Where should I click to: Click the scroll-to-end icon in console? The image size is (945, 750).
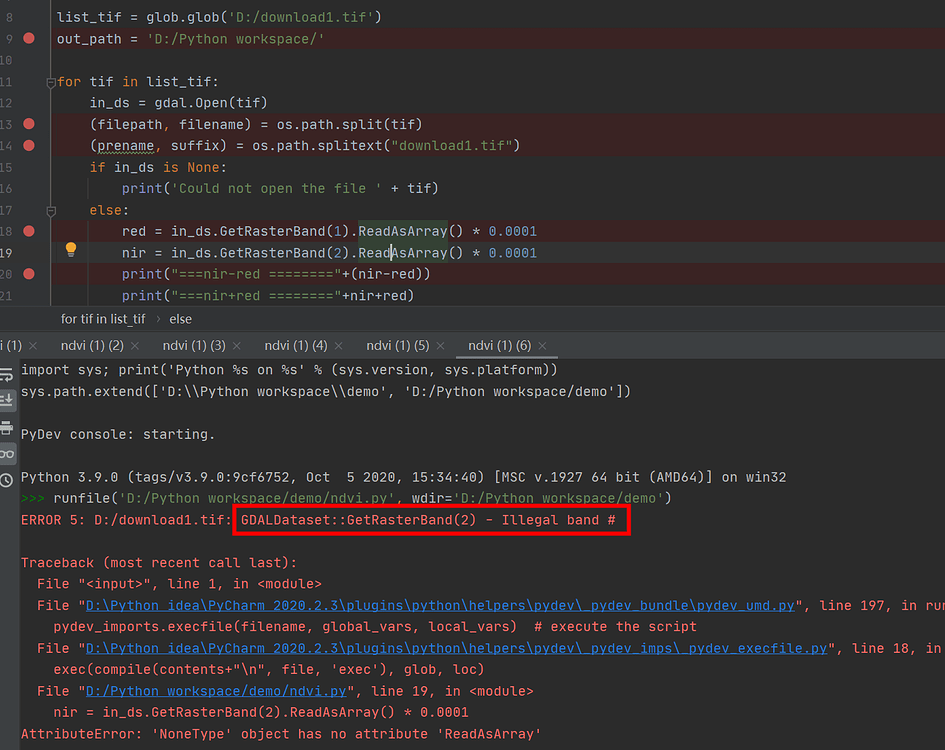click(x=7, y=399)
